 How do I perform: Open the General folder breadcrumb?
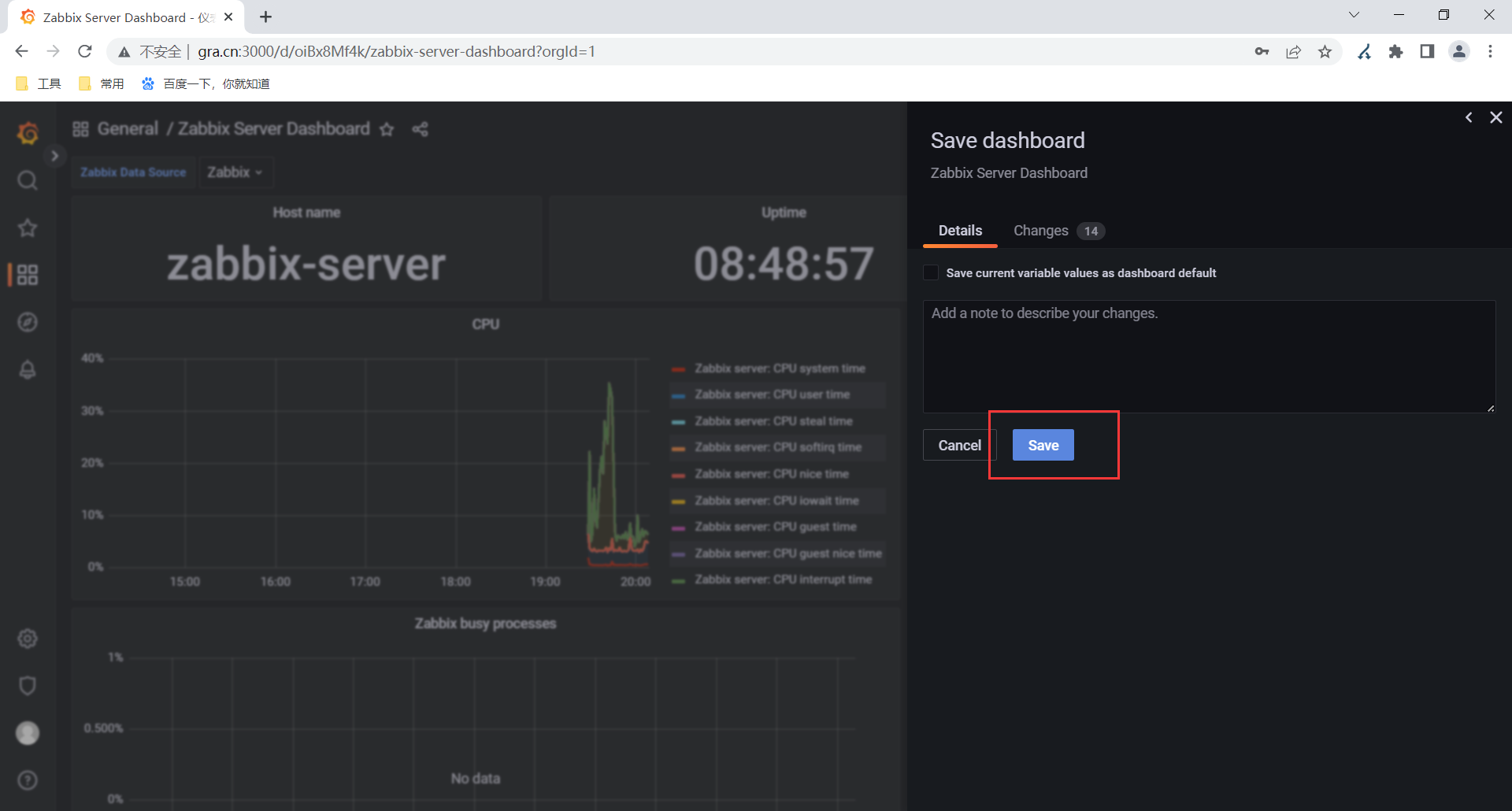click(128, 129)
